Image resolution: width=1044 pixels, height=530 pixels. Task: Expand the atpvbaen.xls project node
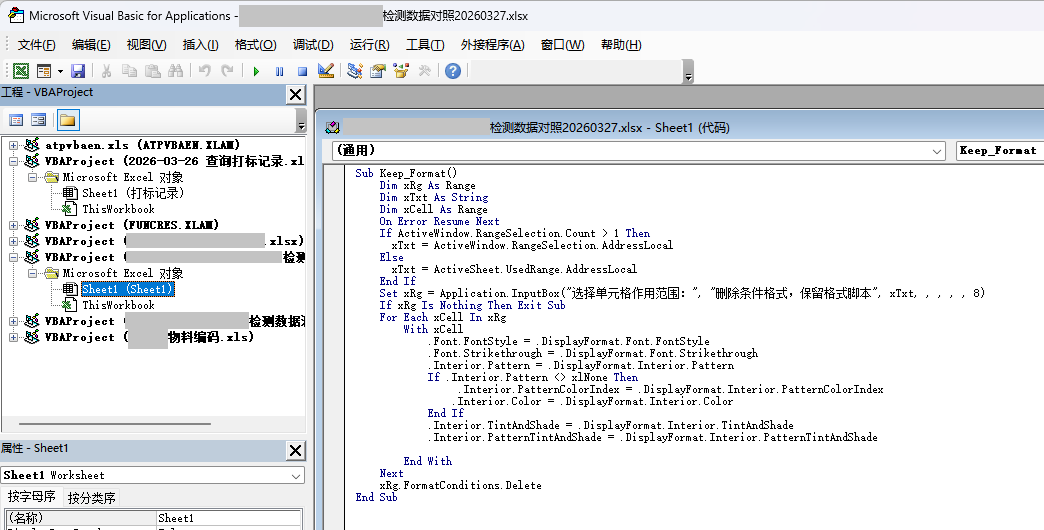pyautogui.click(x=14, y=145)
